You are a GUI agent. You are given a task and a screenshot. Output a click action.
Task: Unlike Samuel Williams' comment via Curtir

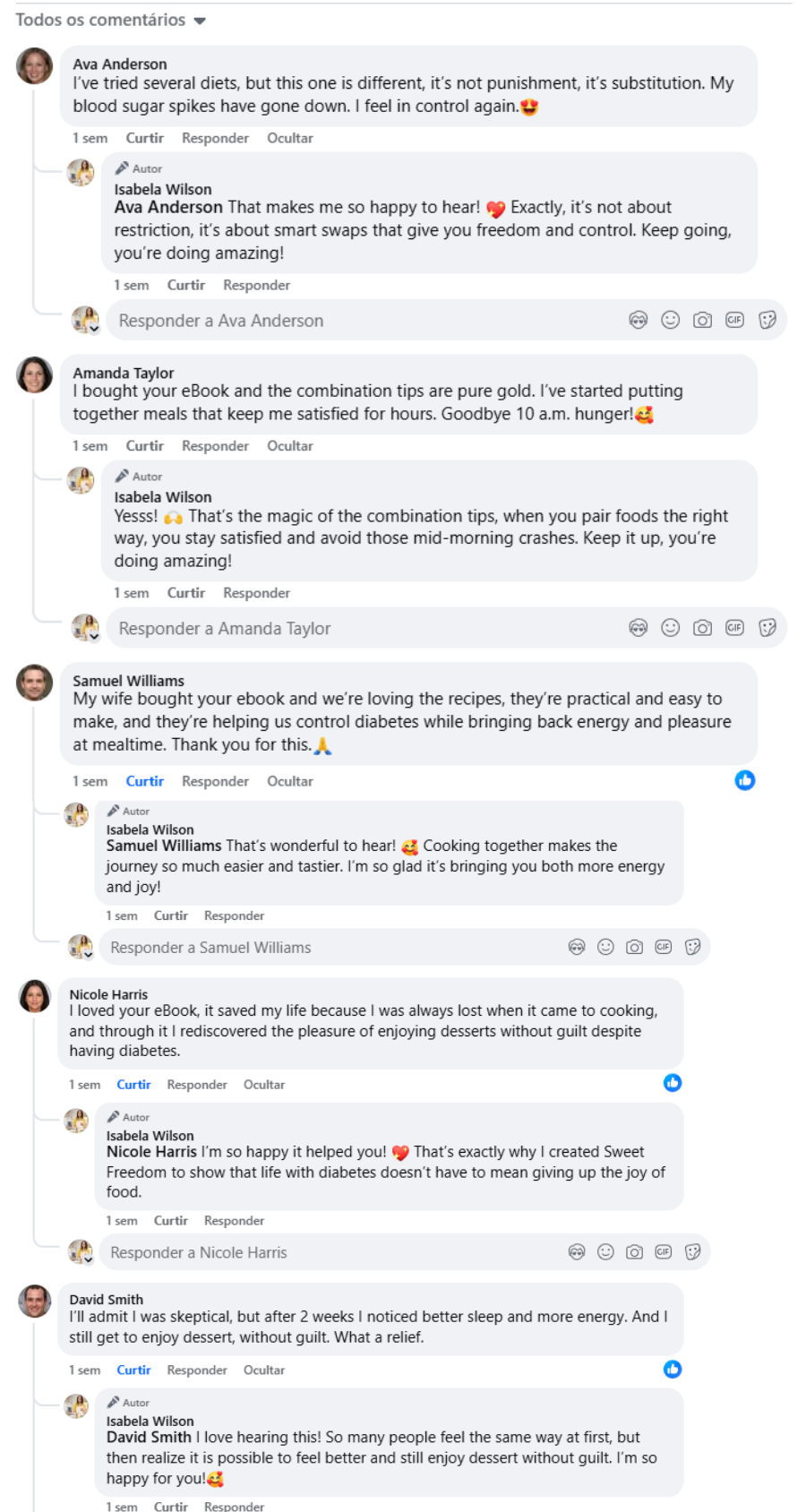pos(144,781)
